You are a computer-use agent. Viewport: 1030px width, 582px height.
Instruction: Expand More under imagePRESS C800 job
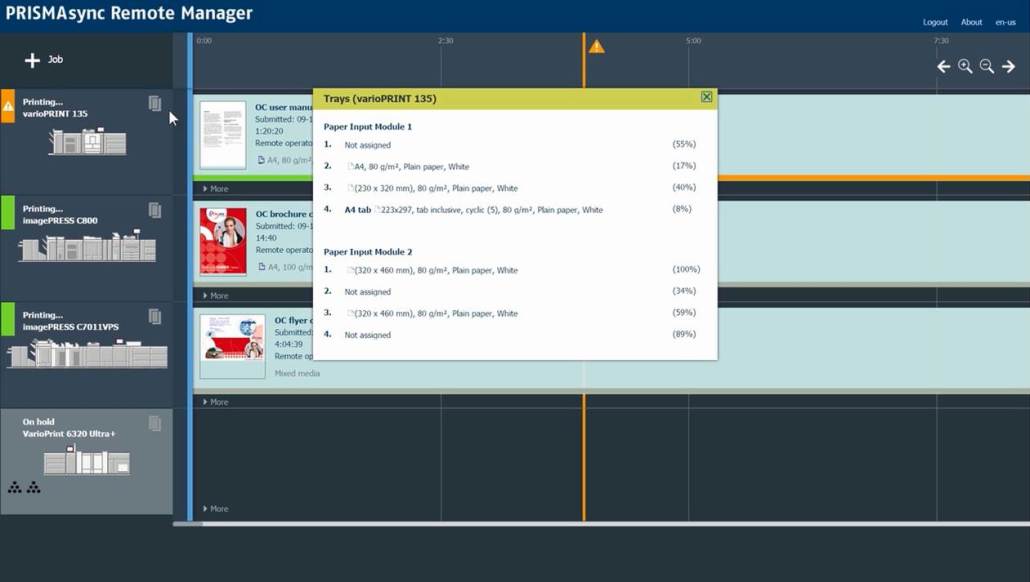tap(215, 296)
